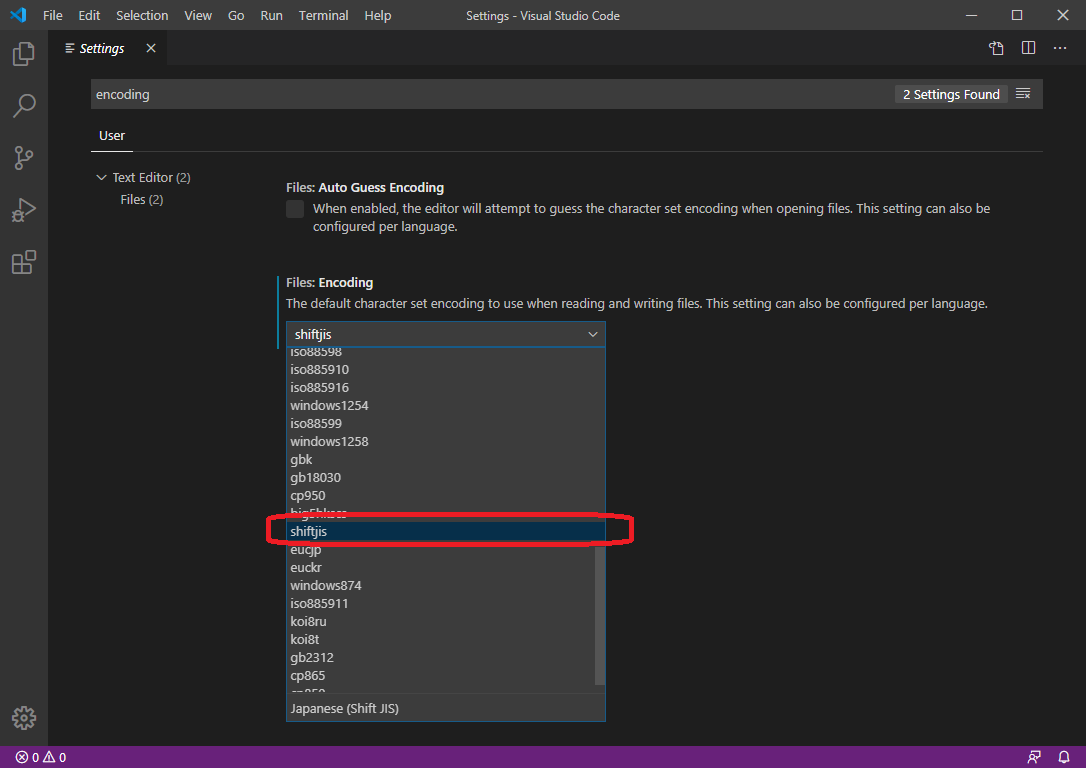Viewport: 1086px width, 768px height.
Task: Choose windows1254 encoding option
Action: click(445, 406)
